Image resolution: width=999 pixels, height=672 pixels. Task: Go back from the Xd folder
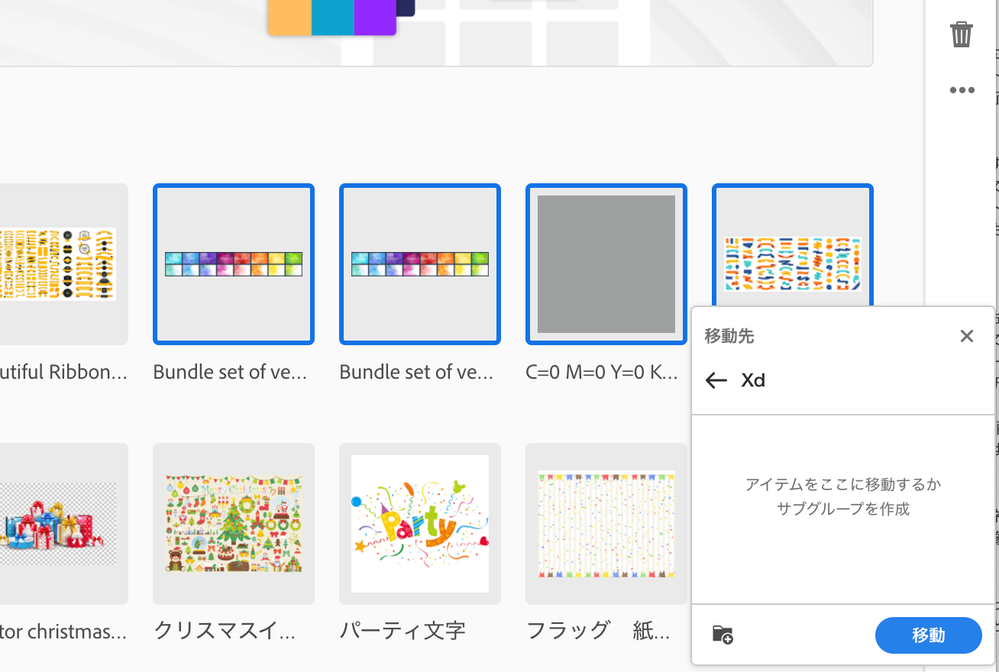pyautogui.click(x=716, y=380)
